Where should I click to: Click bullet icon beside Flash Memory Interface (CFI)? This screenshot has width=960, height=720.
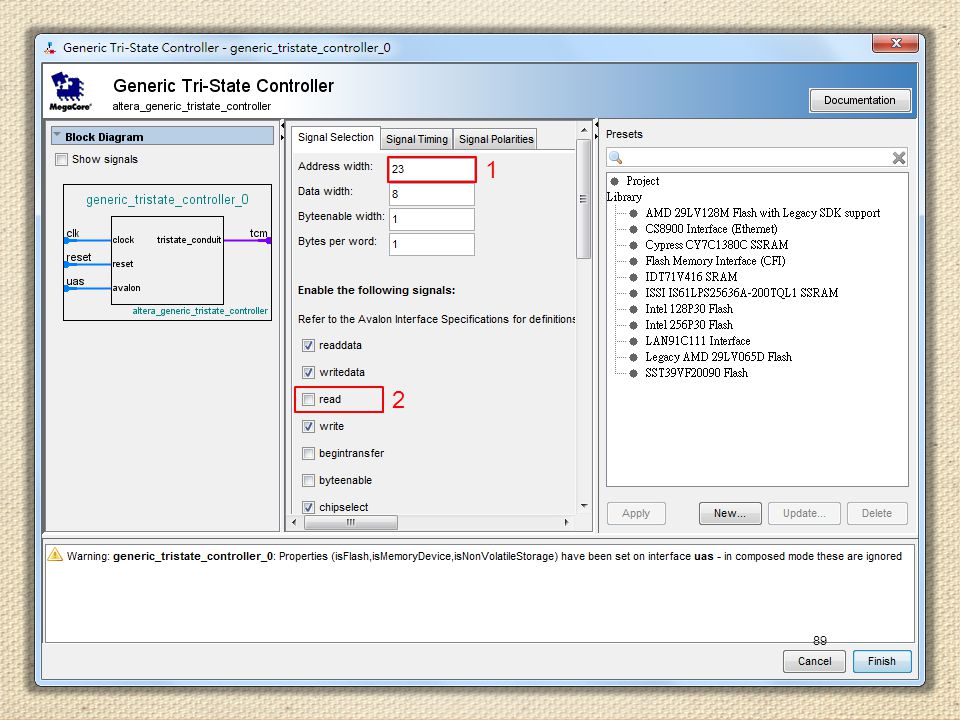point(633,261)
